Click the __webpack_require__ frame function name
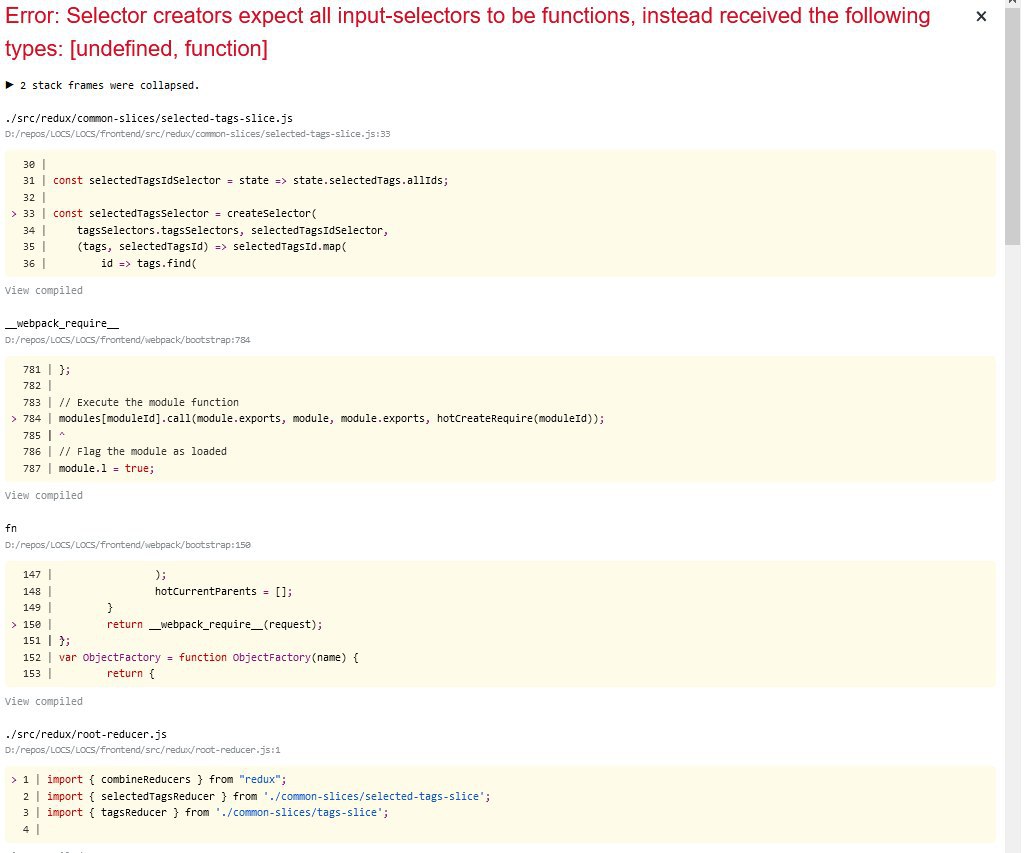Viewport: 1026px width, 853px height. coord(62,324)
